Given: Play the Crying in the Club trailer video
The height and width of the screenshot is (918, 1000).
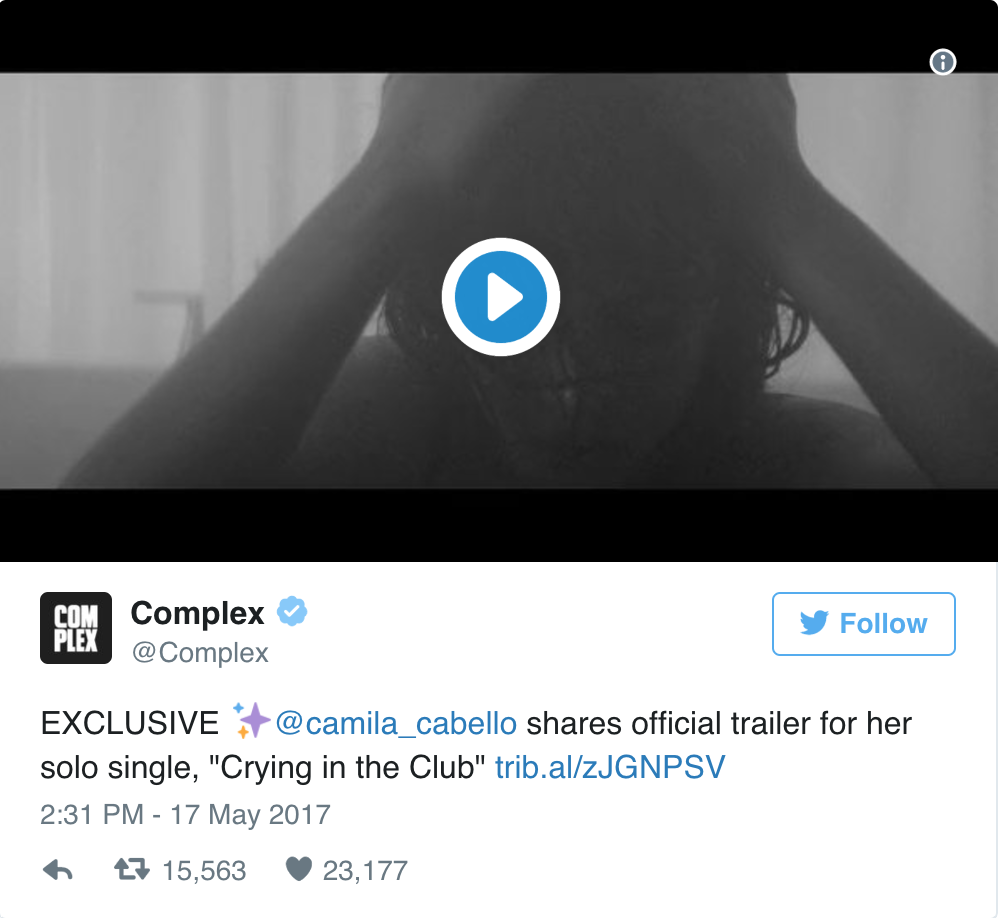Looking at the screenshot, I should [501, 297].
